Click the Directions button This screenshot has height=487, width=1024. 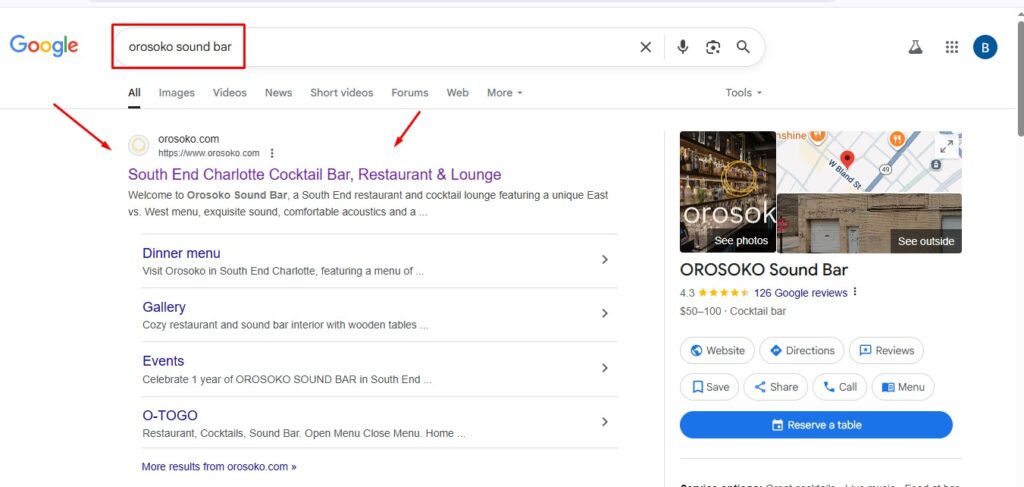coord(802,351)
